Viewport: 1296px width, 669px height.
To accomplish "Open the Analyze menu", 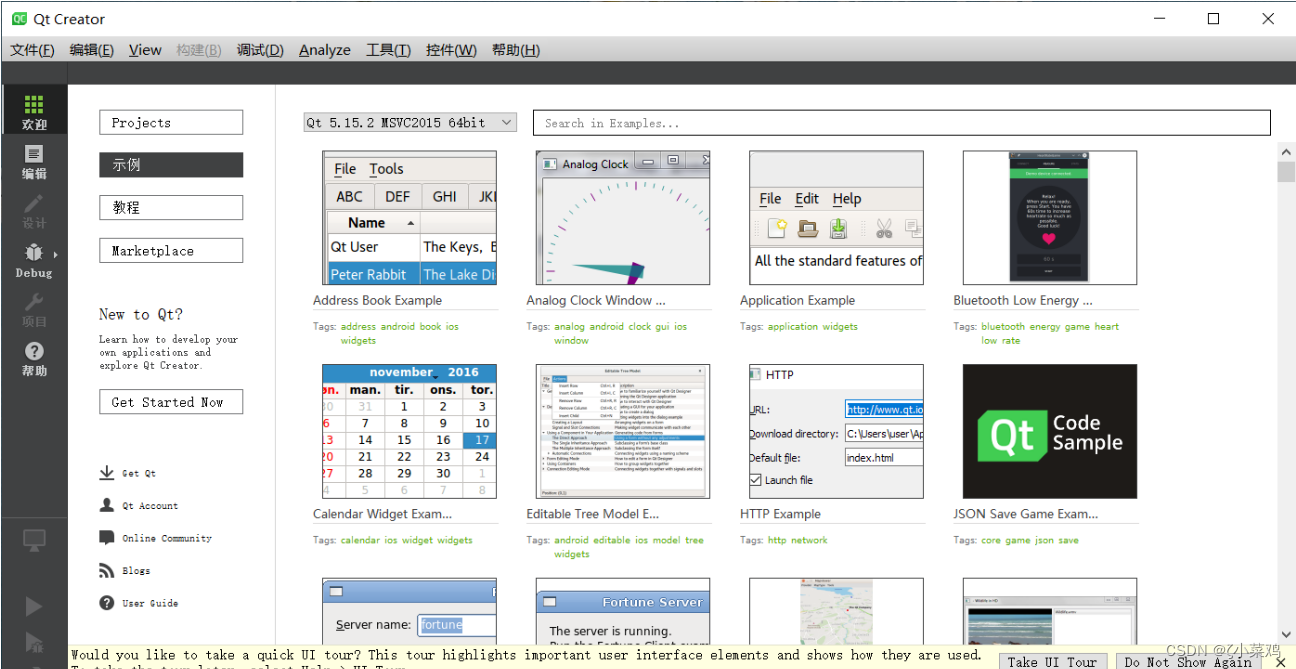I will 324,50.
